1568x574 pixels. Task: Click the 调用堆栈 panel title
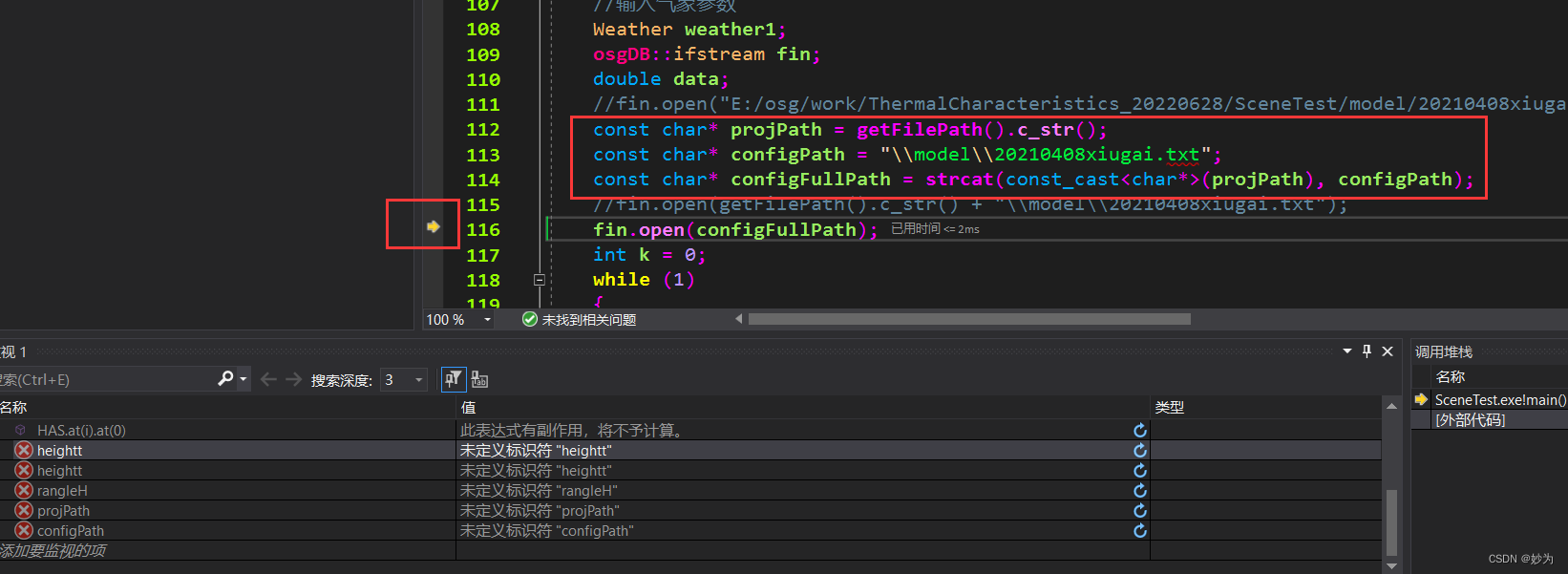click(1443, 351)
